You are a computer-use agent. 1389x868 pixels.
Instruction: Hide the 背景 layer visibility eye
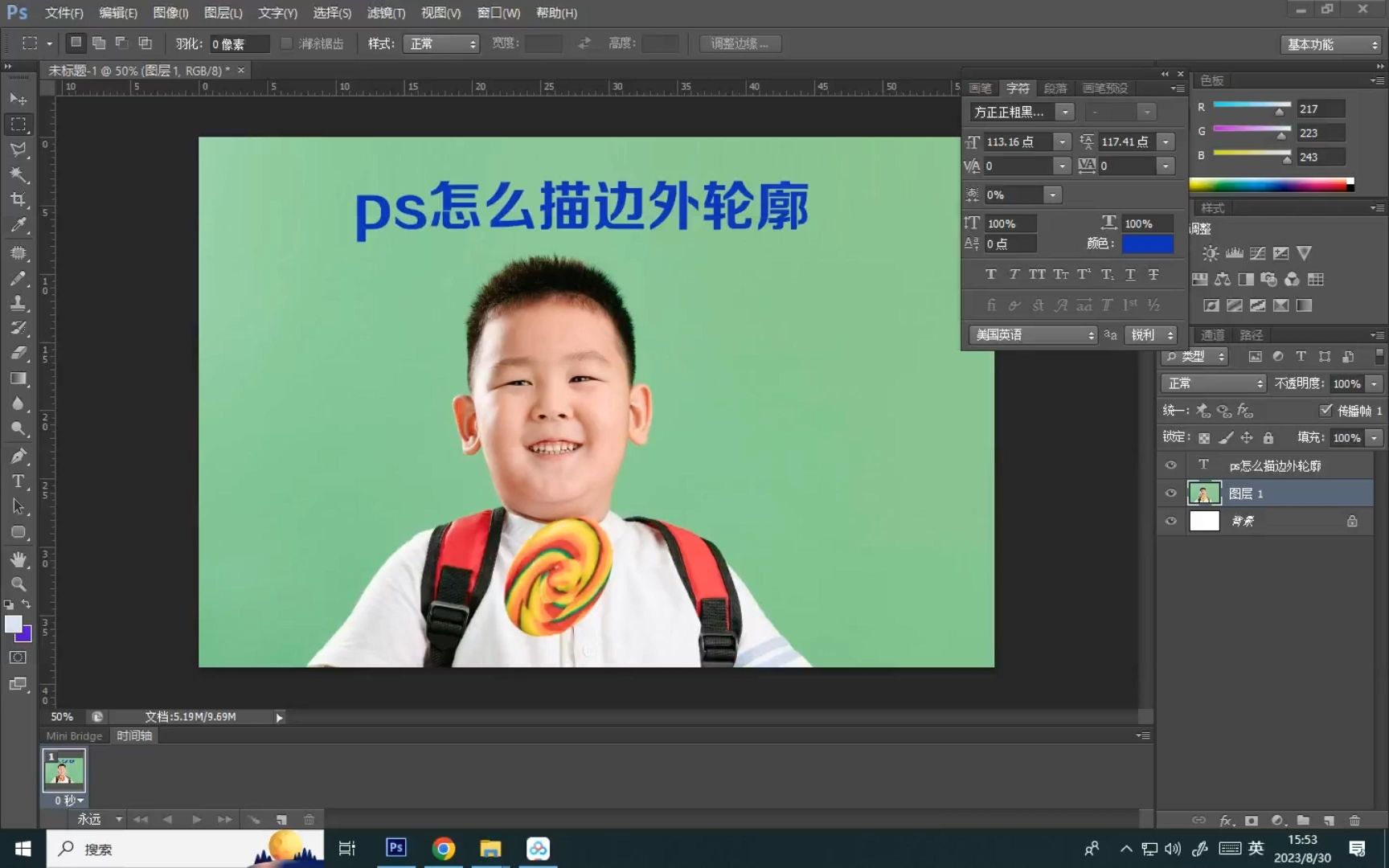(x=1171, y=521)
